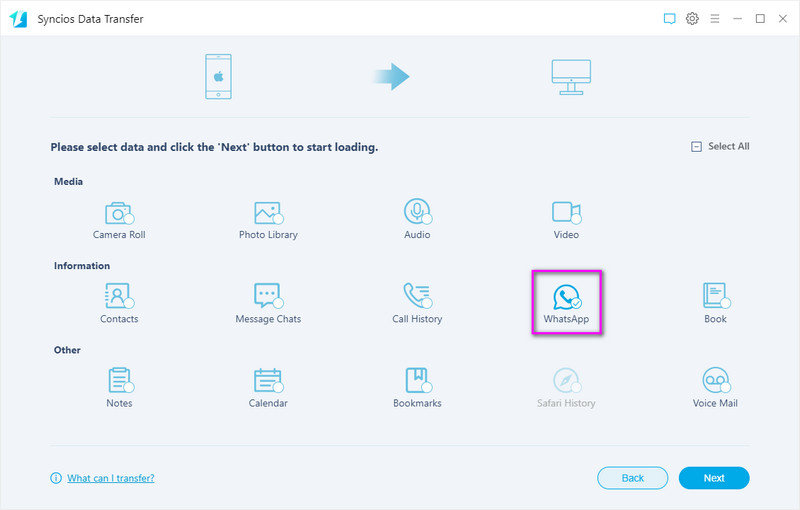Click the 'Voice Mail' label
Viewport: 800px width, 510px height.
[x=715, y=403]
